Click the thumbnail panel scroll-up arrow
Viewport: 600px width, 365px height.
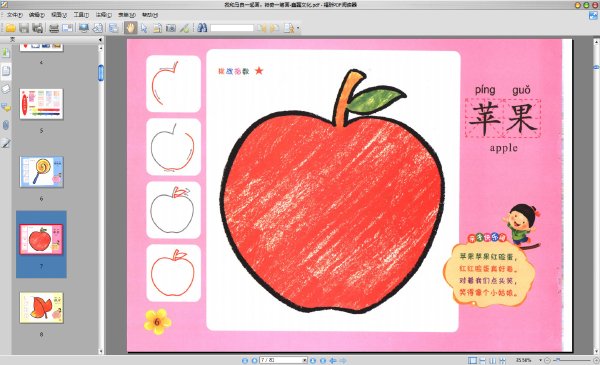101,48
